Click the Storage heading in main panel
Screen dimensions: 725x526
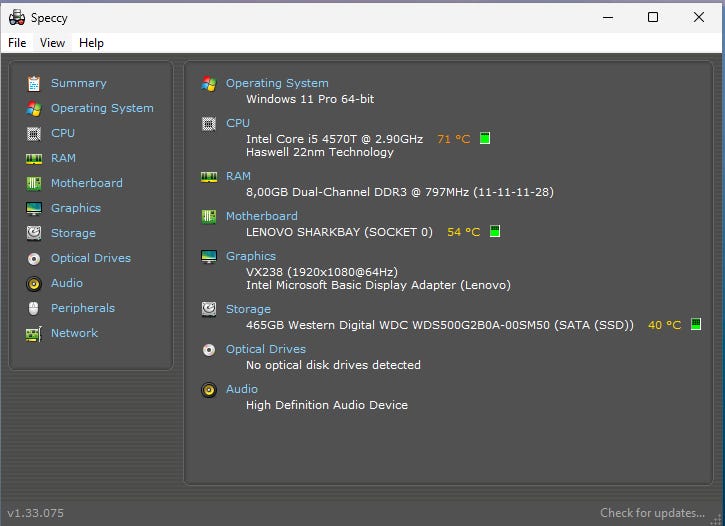tap(248, 309)
